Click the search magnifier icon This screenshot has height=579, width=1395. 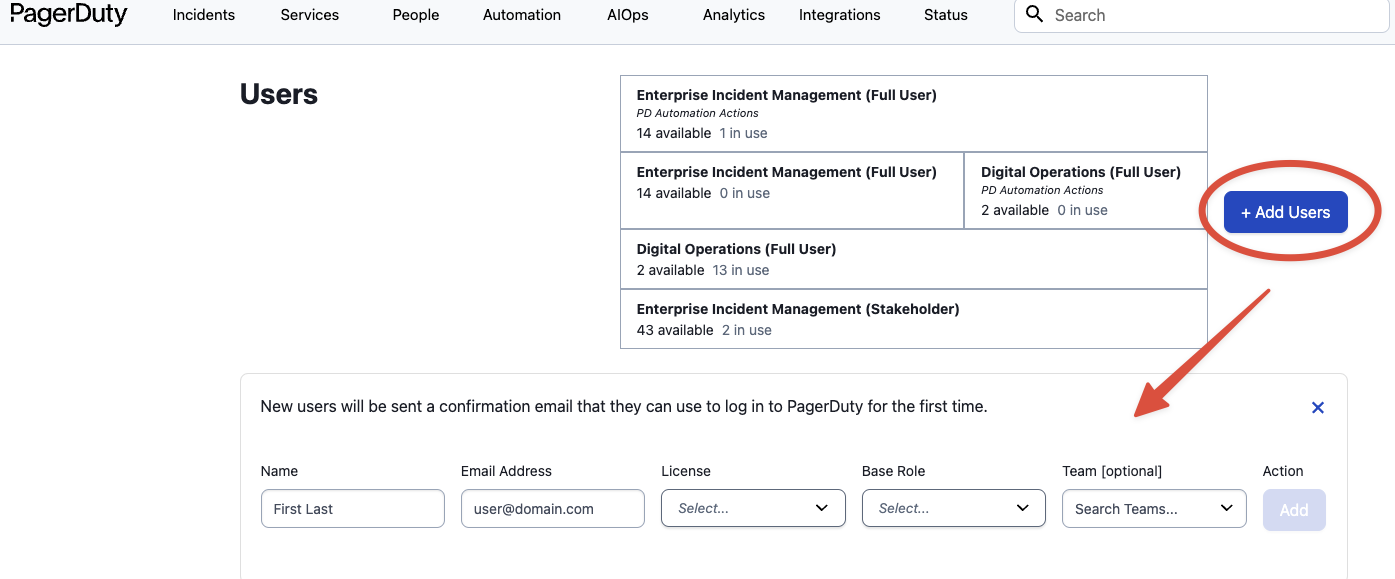pos(1035,15)
